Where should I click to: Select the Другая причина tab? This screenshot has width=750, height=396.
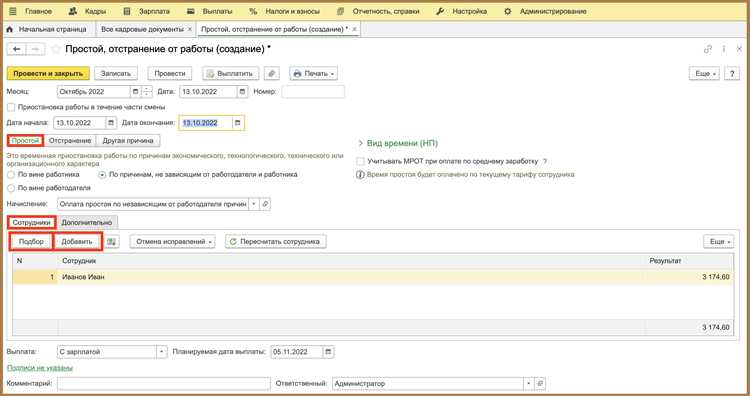pos(128,141)
